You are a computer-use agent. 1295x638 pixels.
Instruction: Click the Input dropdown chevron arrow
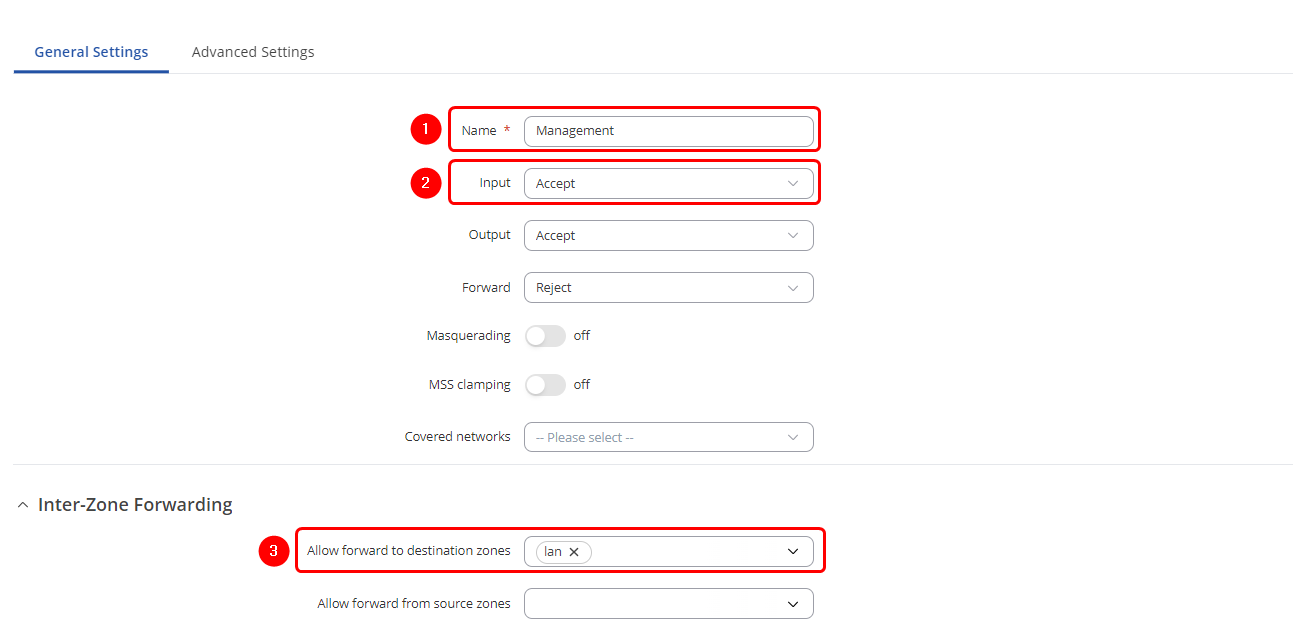coord(793,184)
